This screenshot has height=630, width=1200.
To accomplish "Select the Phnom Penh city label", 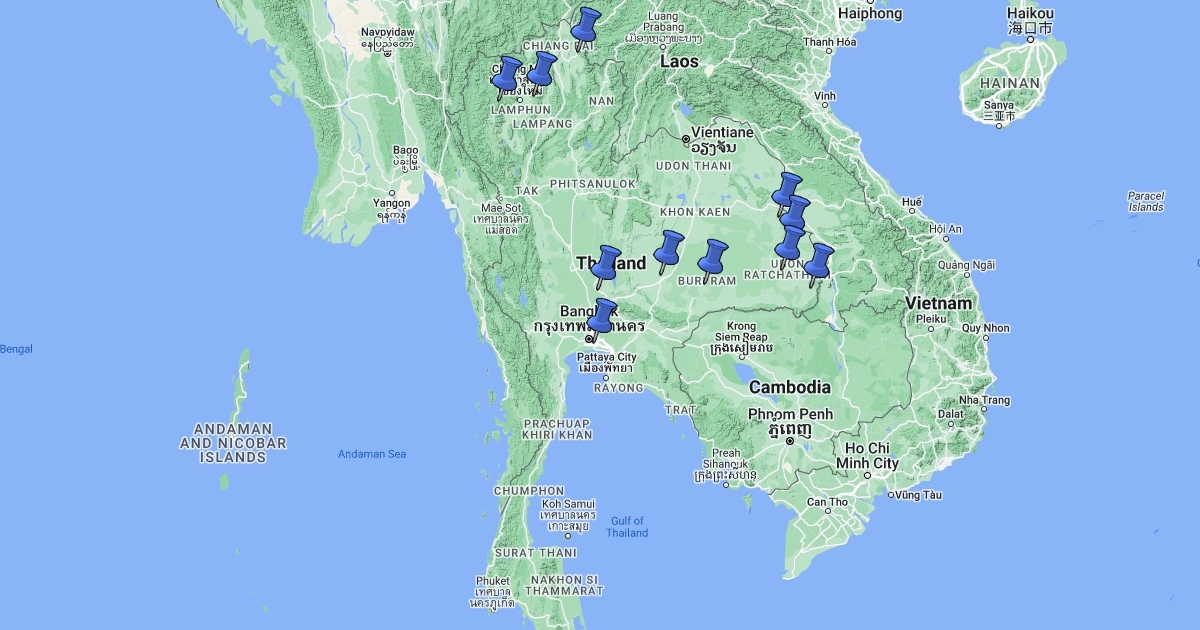I will point(790,414).
